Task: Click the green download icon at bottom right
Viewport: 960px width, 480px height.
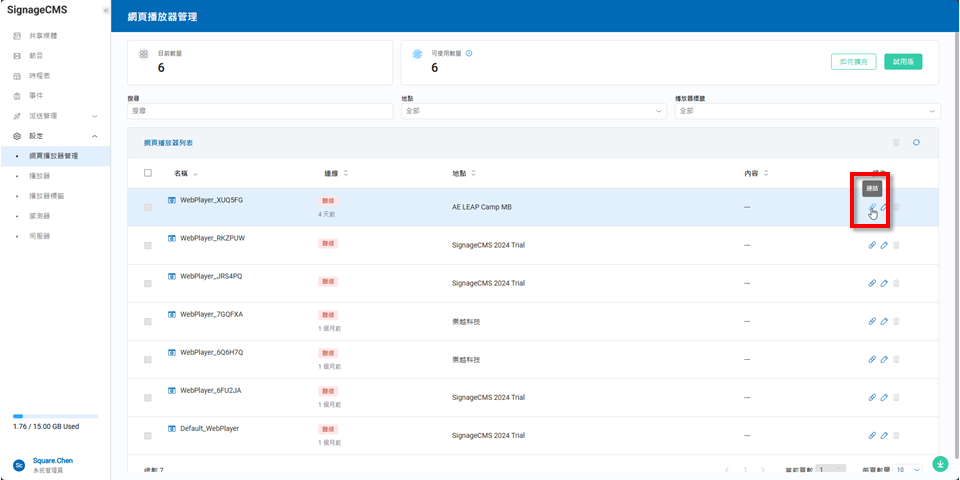Action: [940, 464]
